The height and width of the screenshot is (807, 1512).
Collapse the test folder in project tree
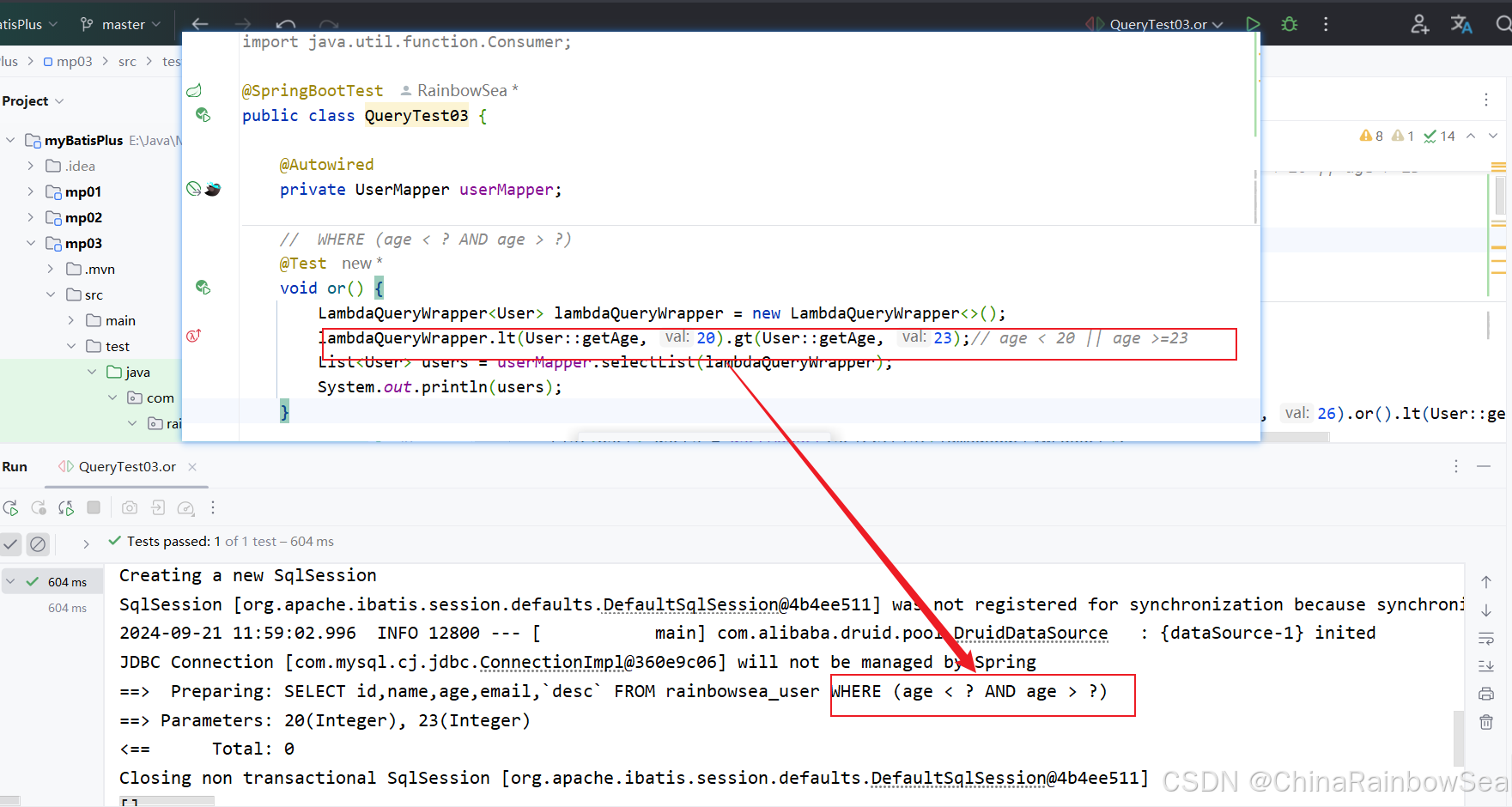(71, 346)
